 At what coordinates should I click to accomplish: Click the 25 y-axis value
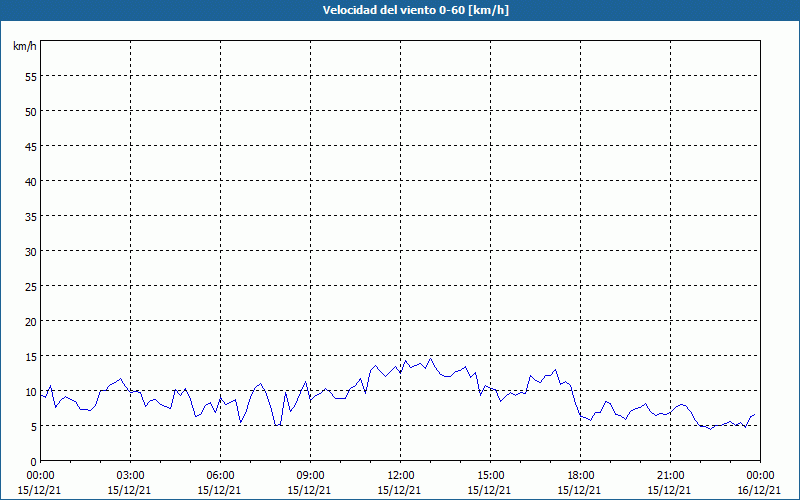tap(31, 286)
